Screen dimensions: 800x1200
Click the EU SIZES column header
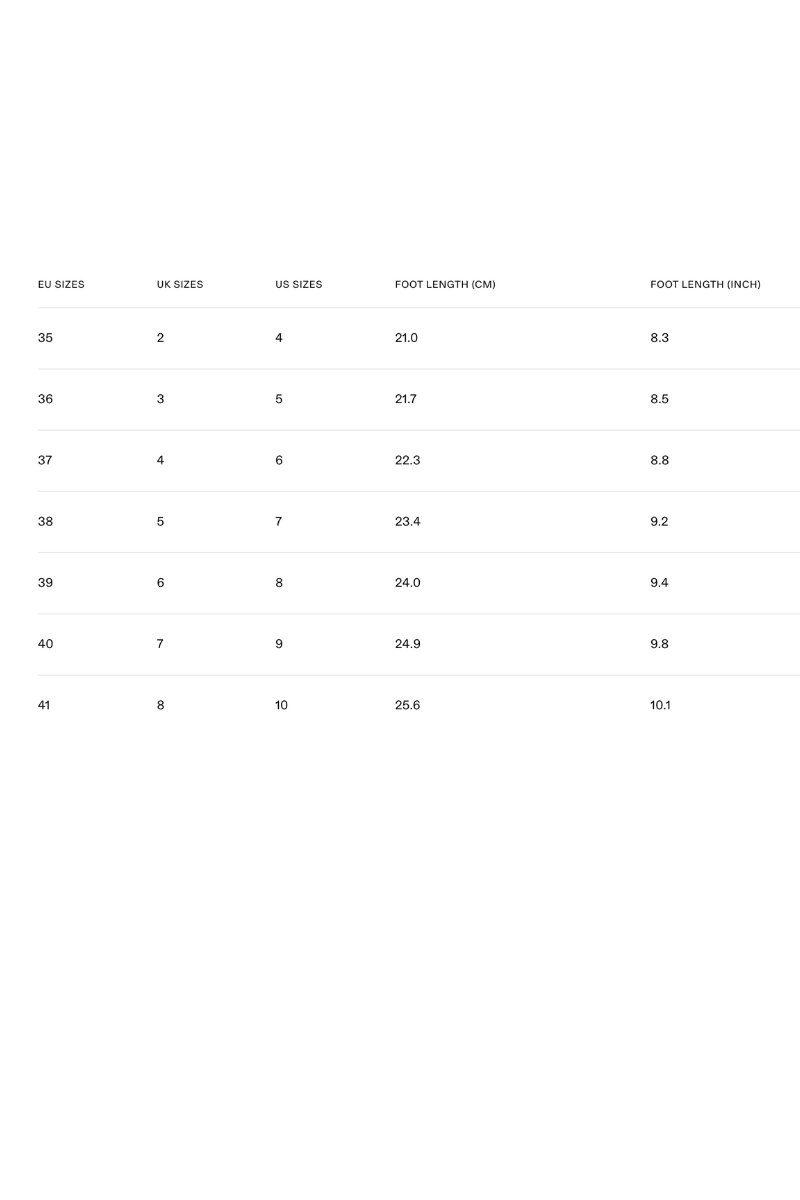click(61, 285)
